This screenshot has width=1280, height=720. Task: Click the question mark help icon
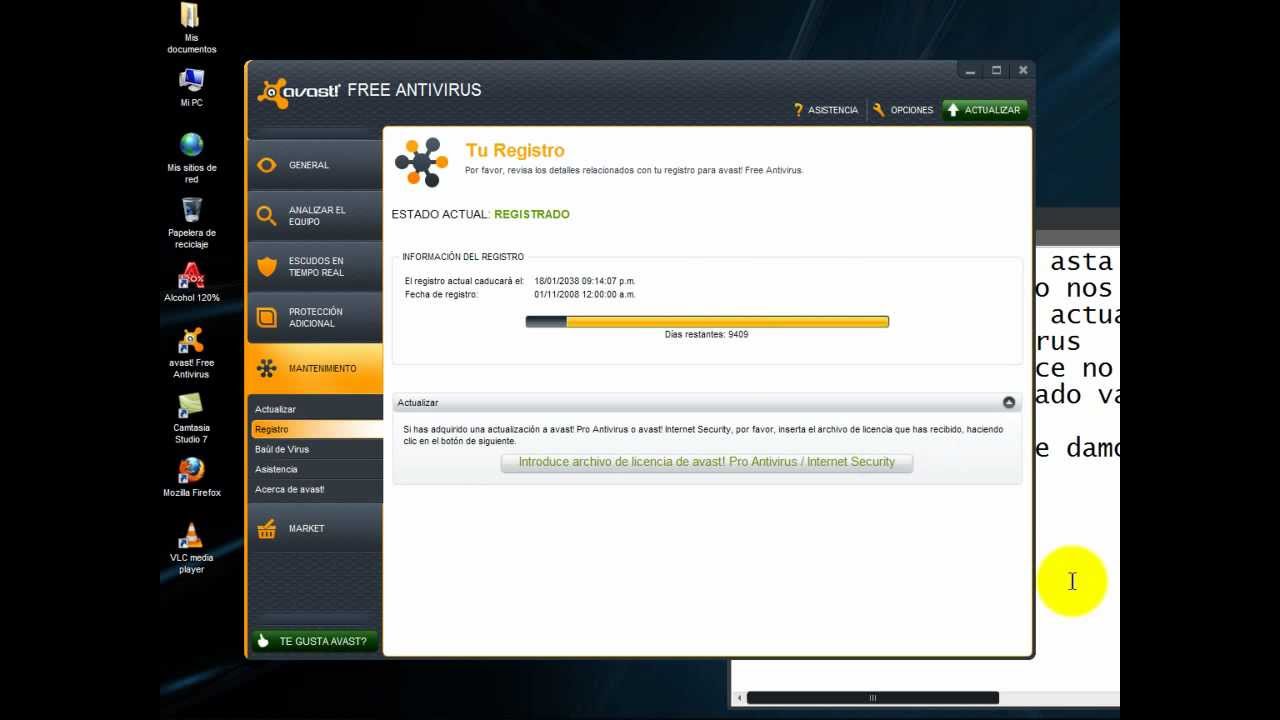pyautogui.click(x=798, y=110)
